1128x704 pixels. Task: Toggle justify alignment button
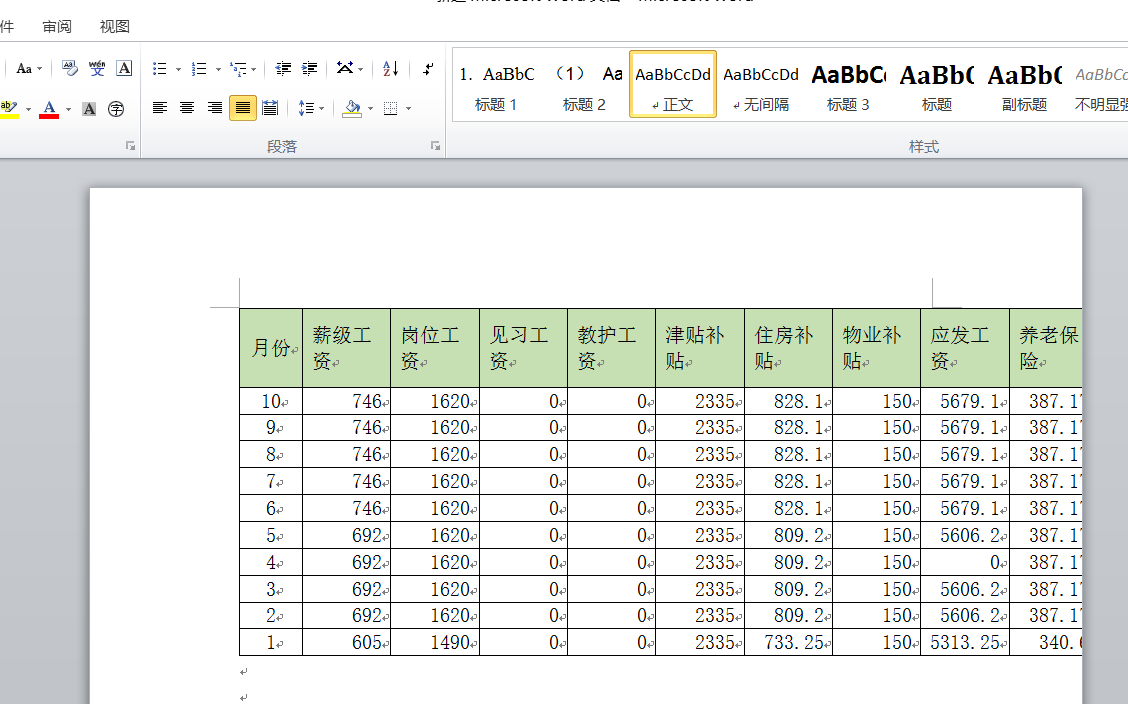(242, 109)
